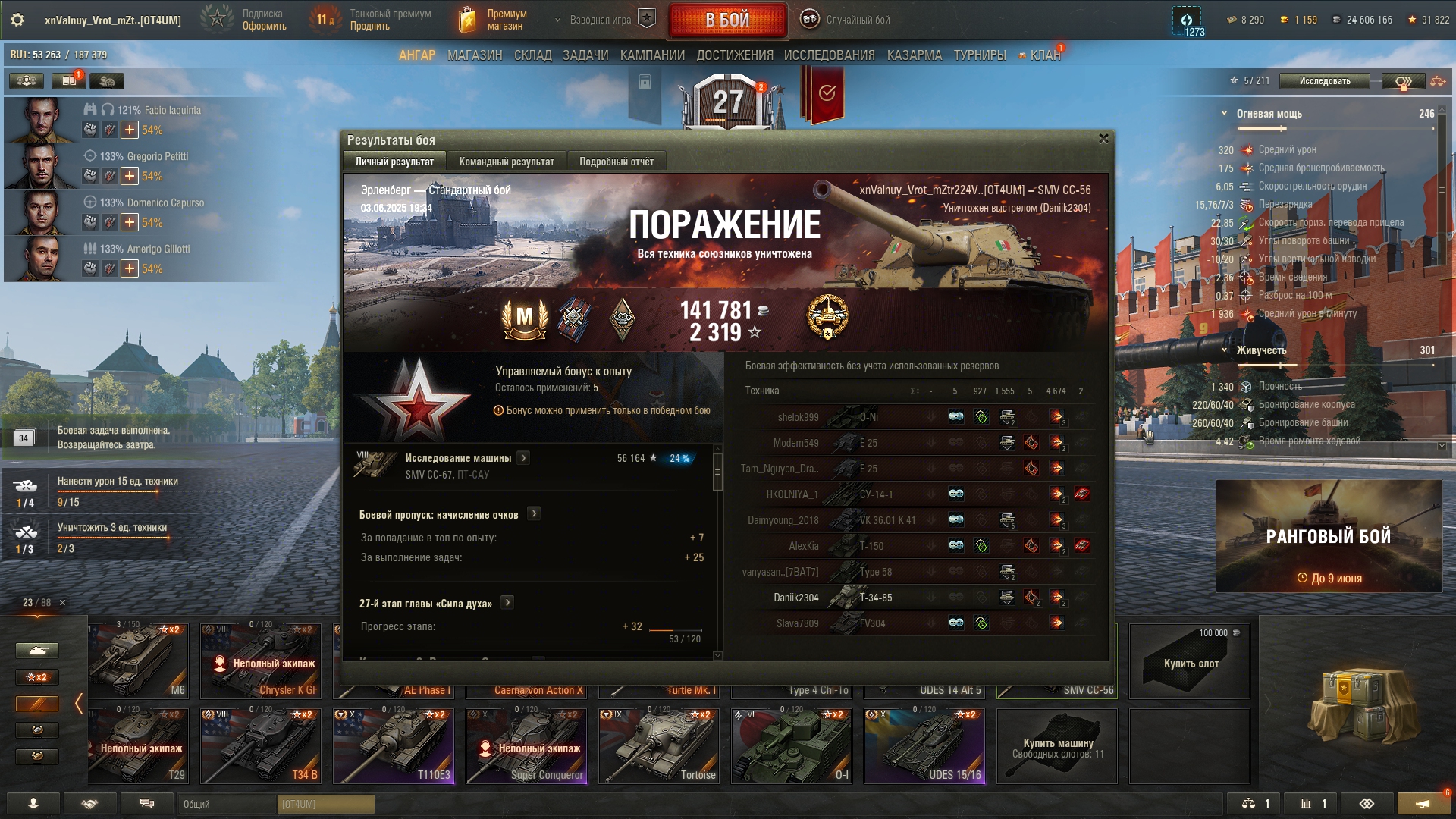Click the battle results panel scrollbar
Image resolution: width=1456 pixels, height=819 pixels.
point(717,475)
